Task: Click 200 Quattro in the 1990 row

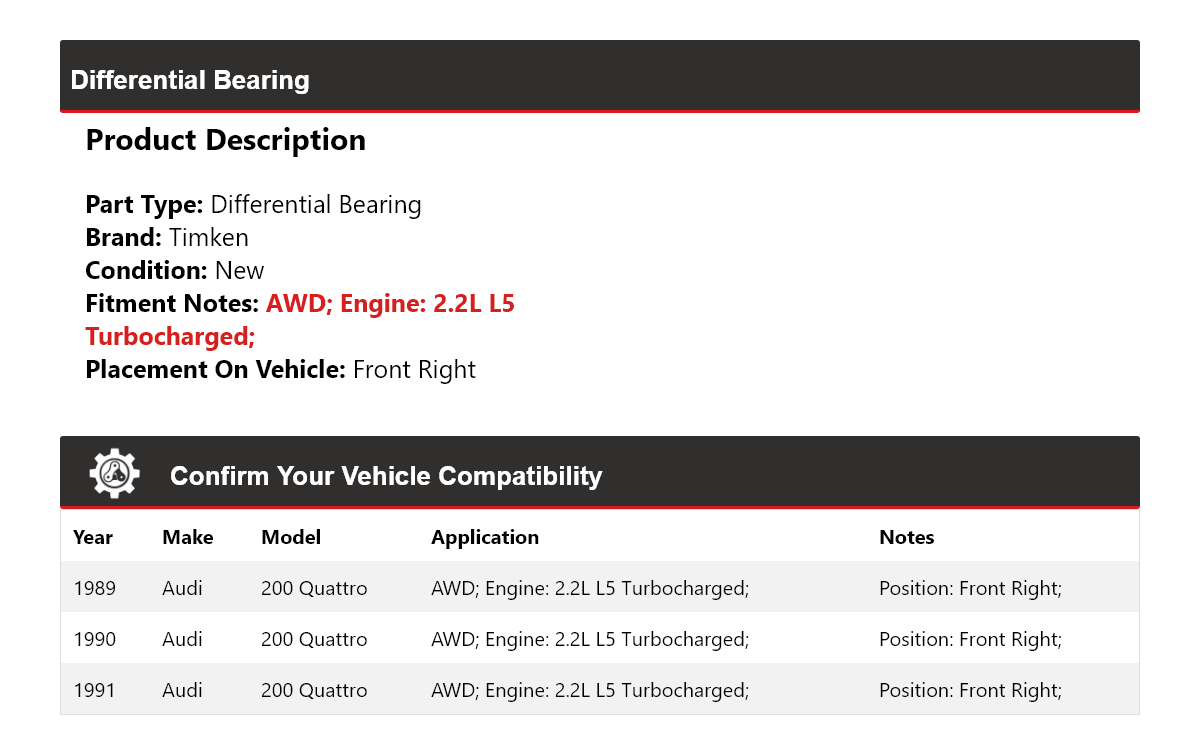Action: 314,639
